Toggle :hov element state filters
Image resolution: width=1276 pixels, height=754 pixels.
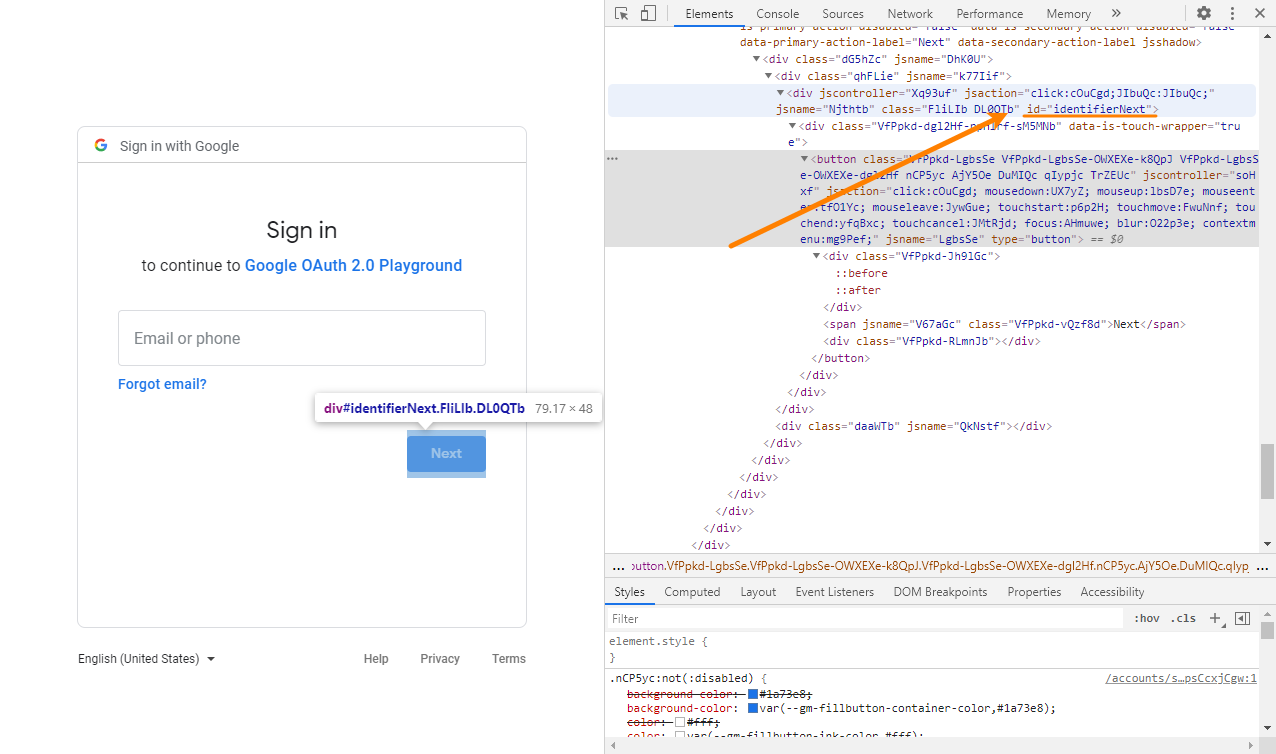pyautogui.click(x=1146, y=618)
